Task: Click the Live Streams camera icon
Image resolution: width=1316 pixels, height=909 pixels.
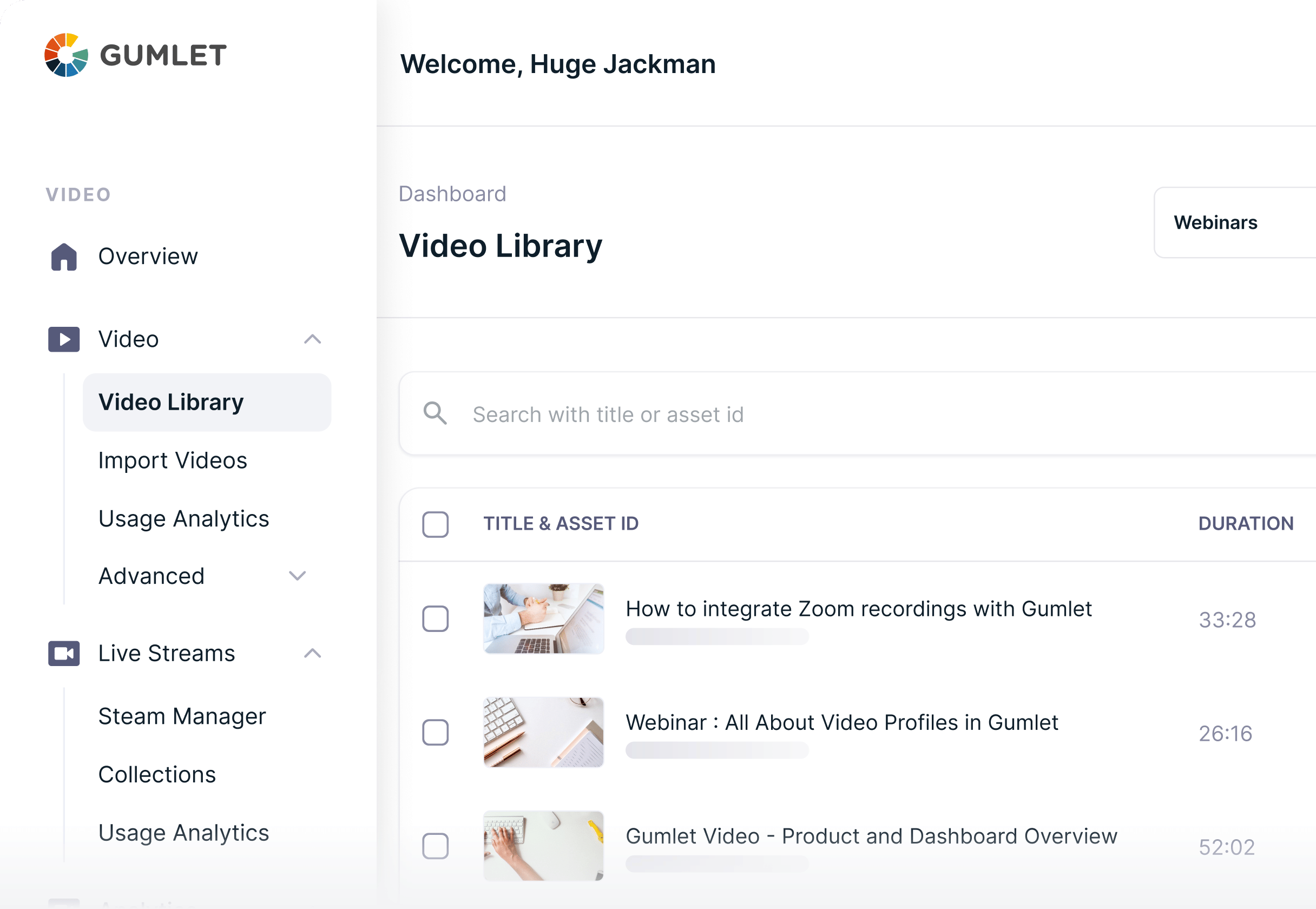Action: click(64, 654)
